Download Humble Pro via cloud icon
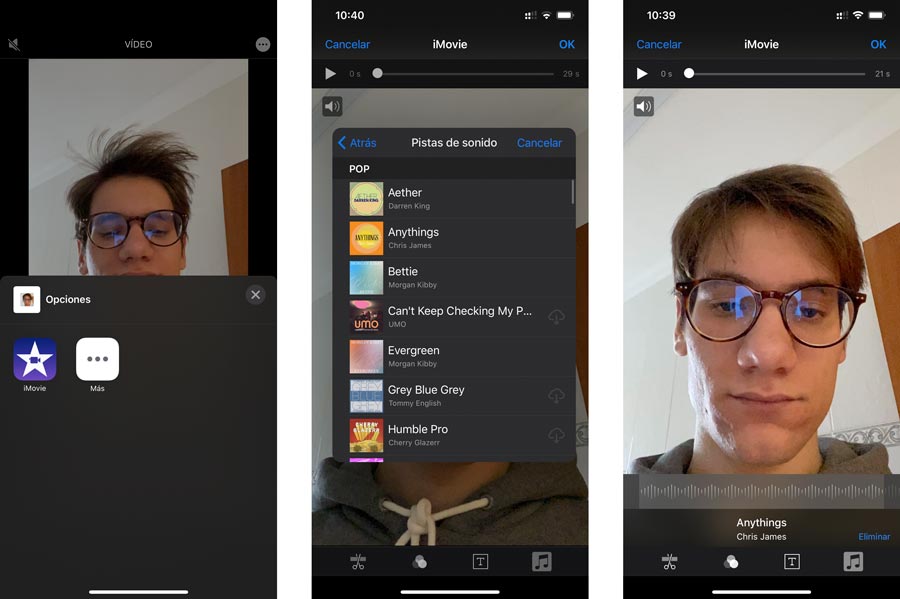 tap(556, 435)
